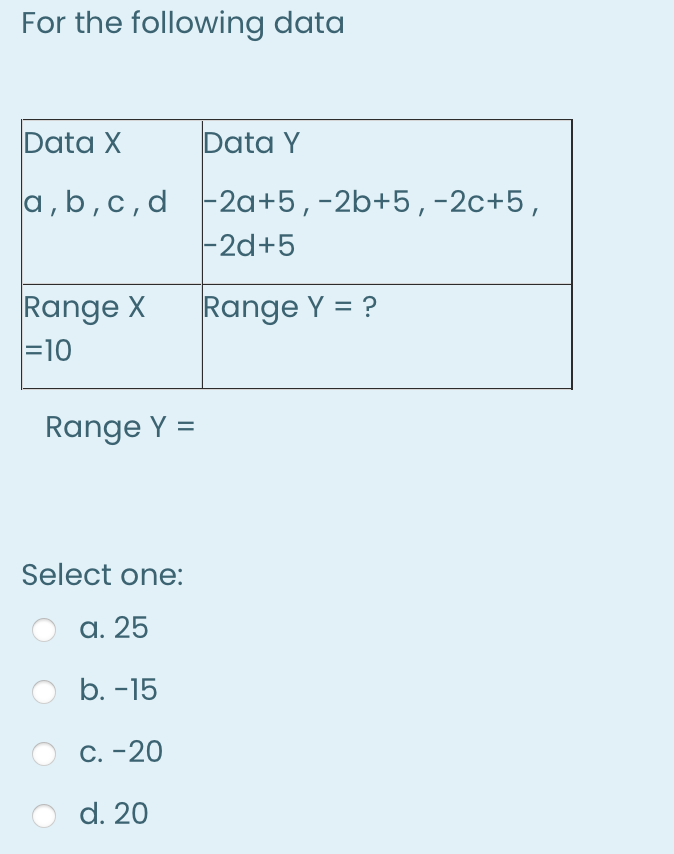This screenshot has width=674, height=854.
Task: Click the 'Range Y = ?' table cell
Action: 289,307
